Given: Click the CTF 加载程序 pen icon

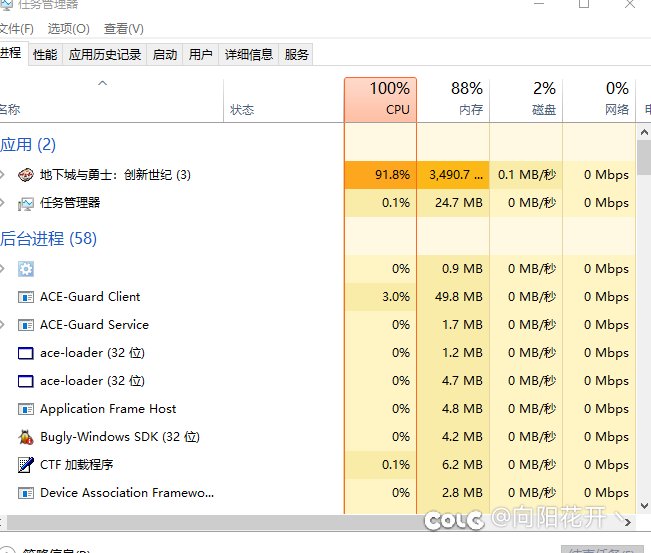Looking at the screenshot, I should click(x=26, y=465).
